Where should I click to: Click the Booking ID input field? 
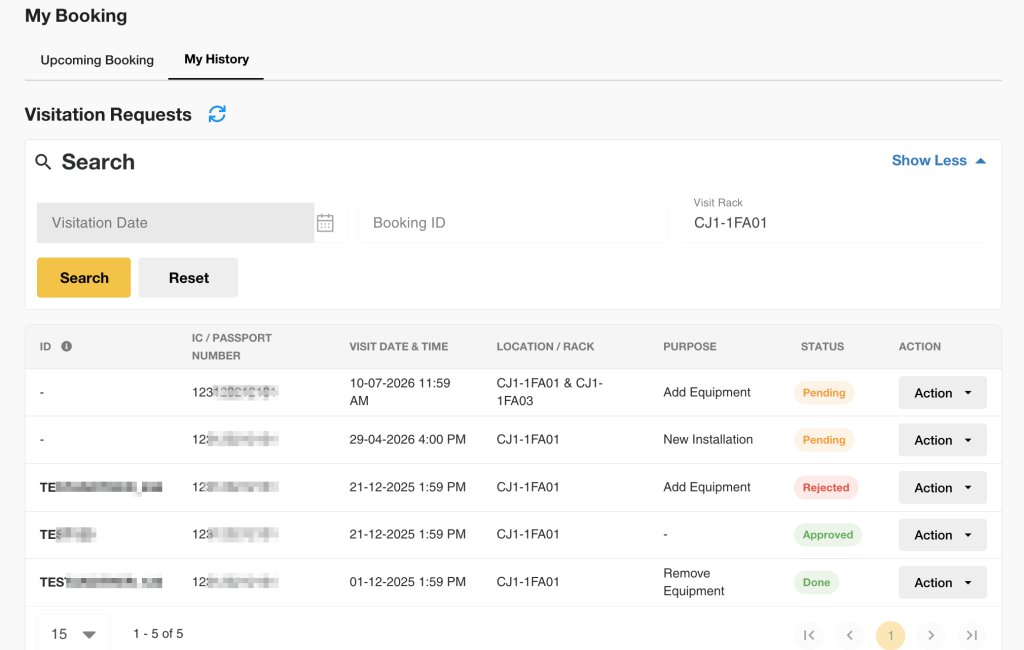click(513, 223)
